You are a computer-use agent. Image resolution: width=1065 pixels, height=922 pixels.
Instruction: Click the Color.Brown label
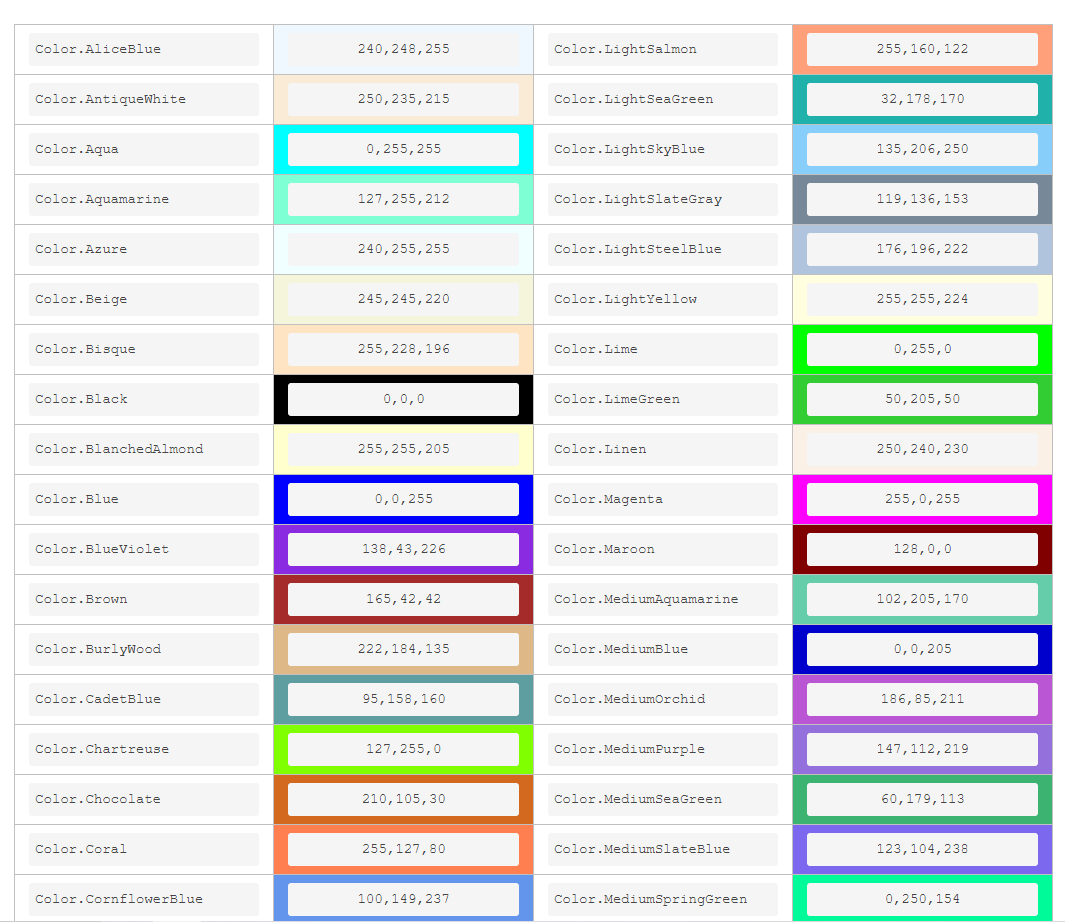[144, 599]
